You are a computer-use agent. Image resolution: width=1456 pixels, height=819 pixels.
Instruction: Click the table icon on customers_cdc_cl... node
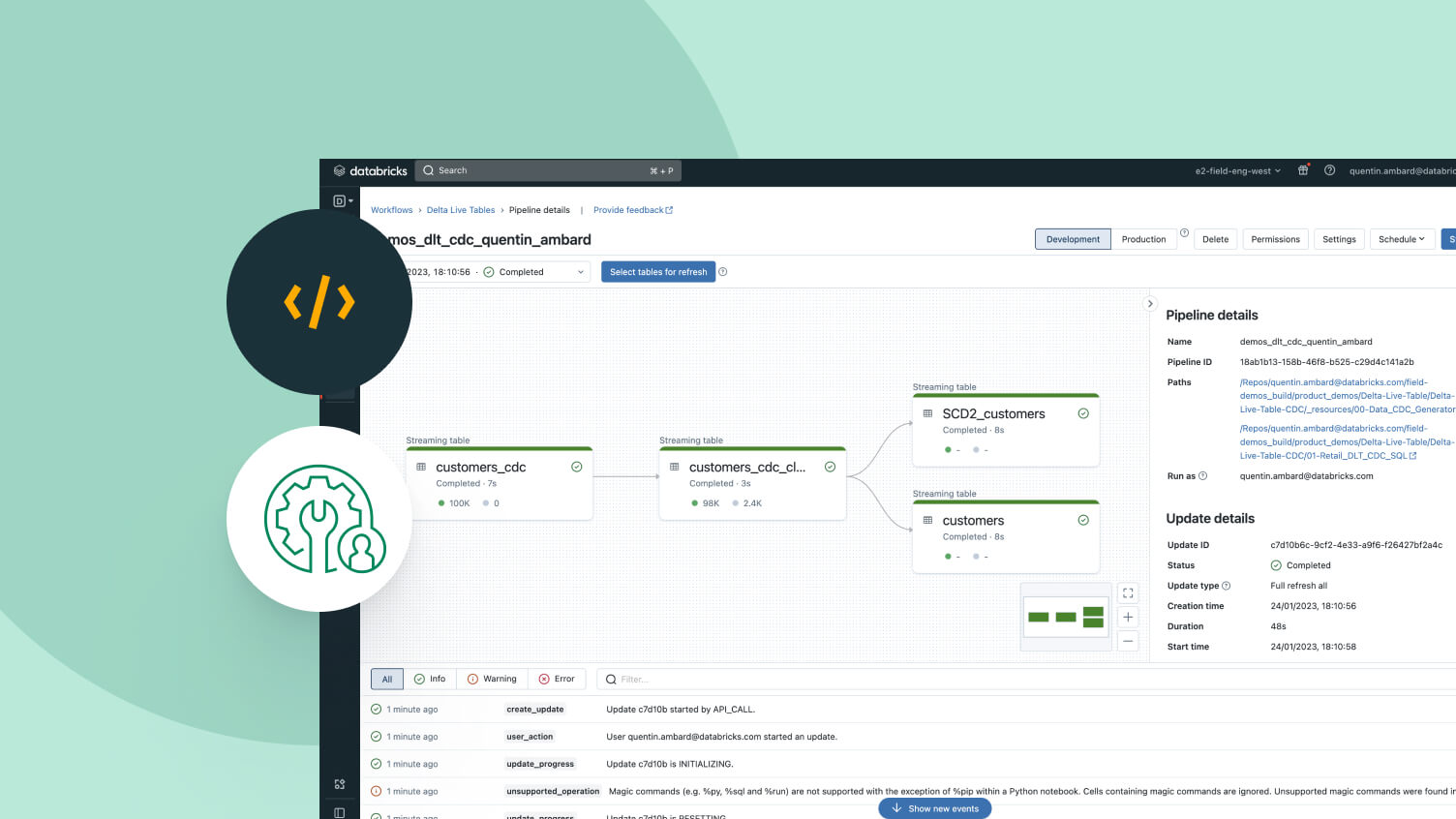pyautogui.click(x=675, y=467)
